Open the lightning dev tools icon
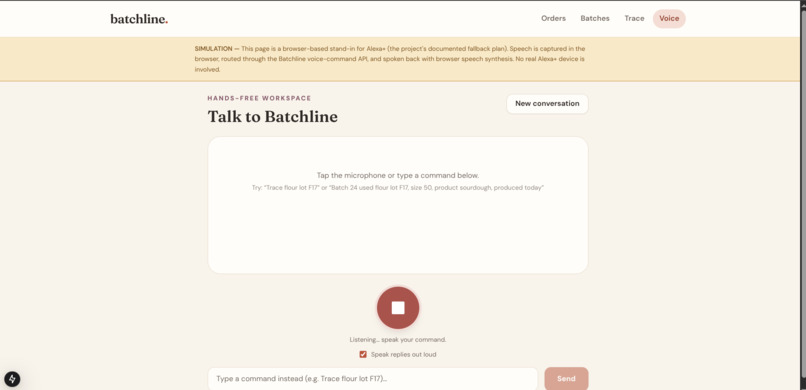 [12, 379]
